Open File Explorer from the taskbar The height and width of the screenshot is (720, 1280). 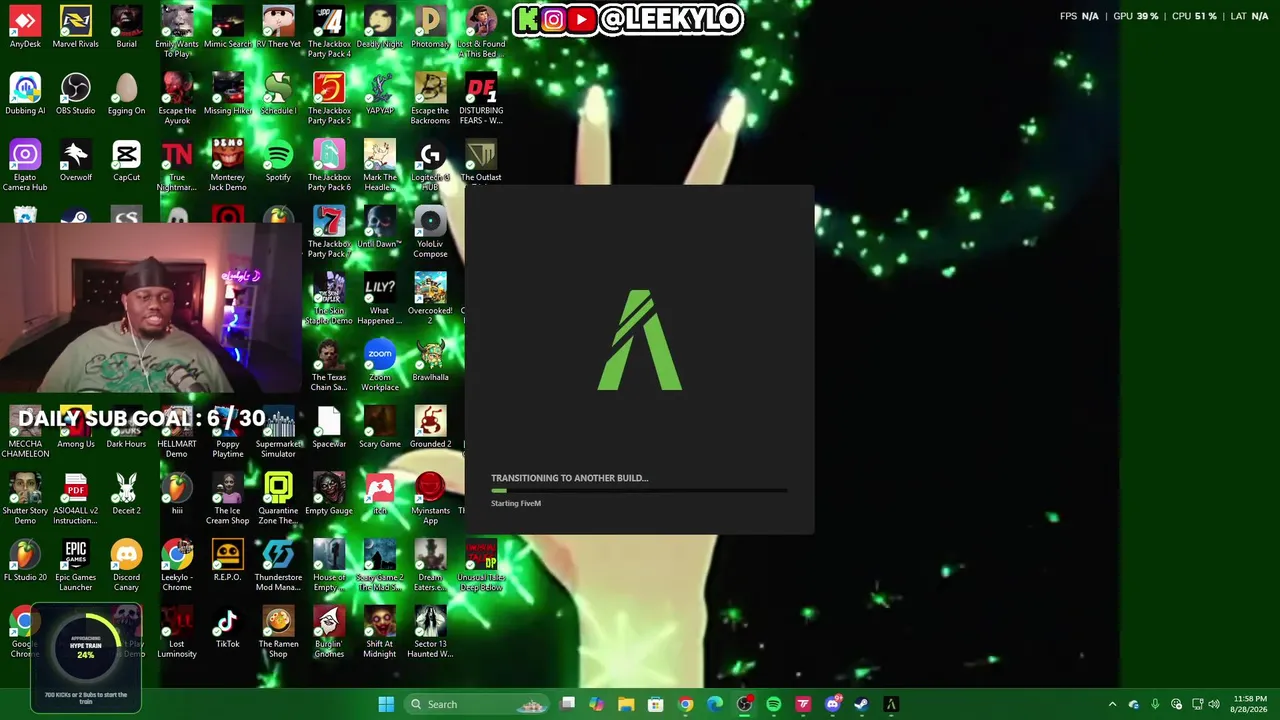(626, 704)
